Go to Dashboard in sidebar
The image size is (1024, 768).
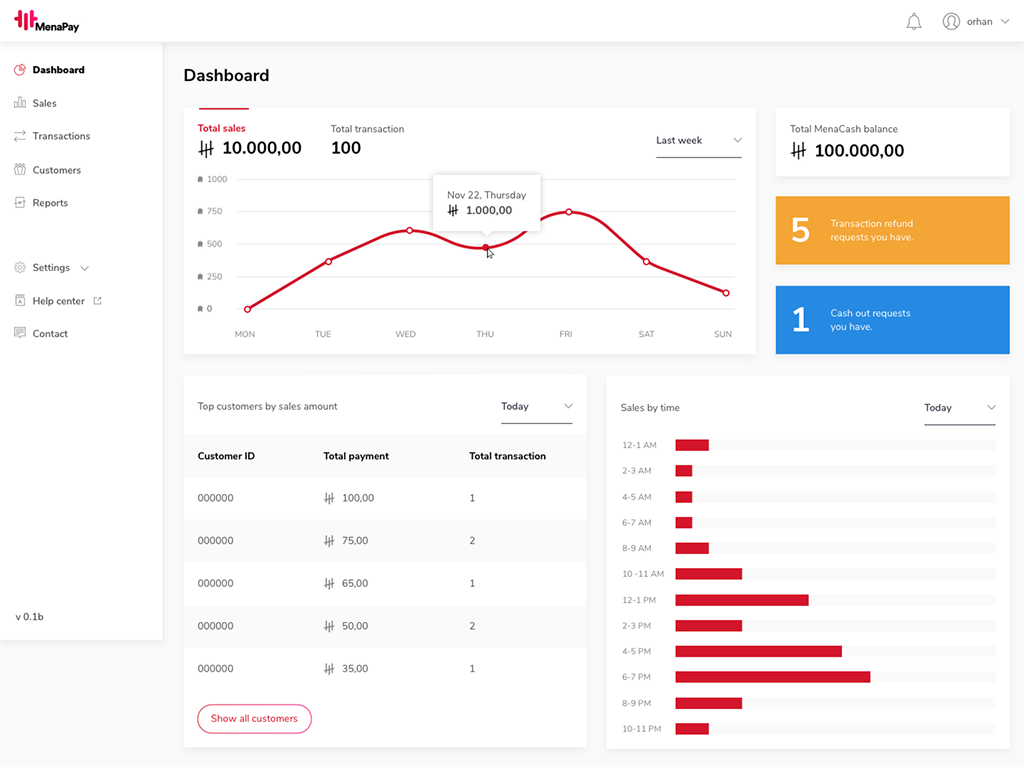coord(58,70)
